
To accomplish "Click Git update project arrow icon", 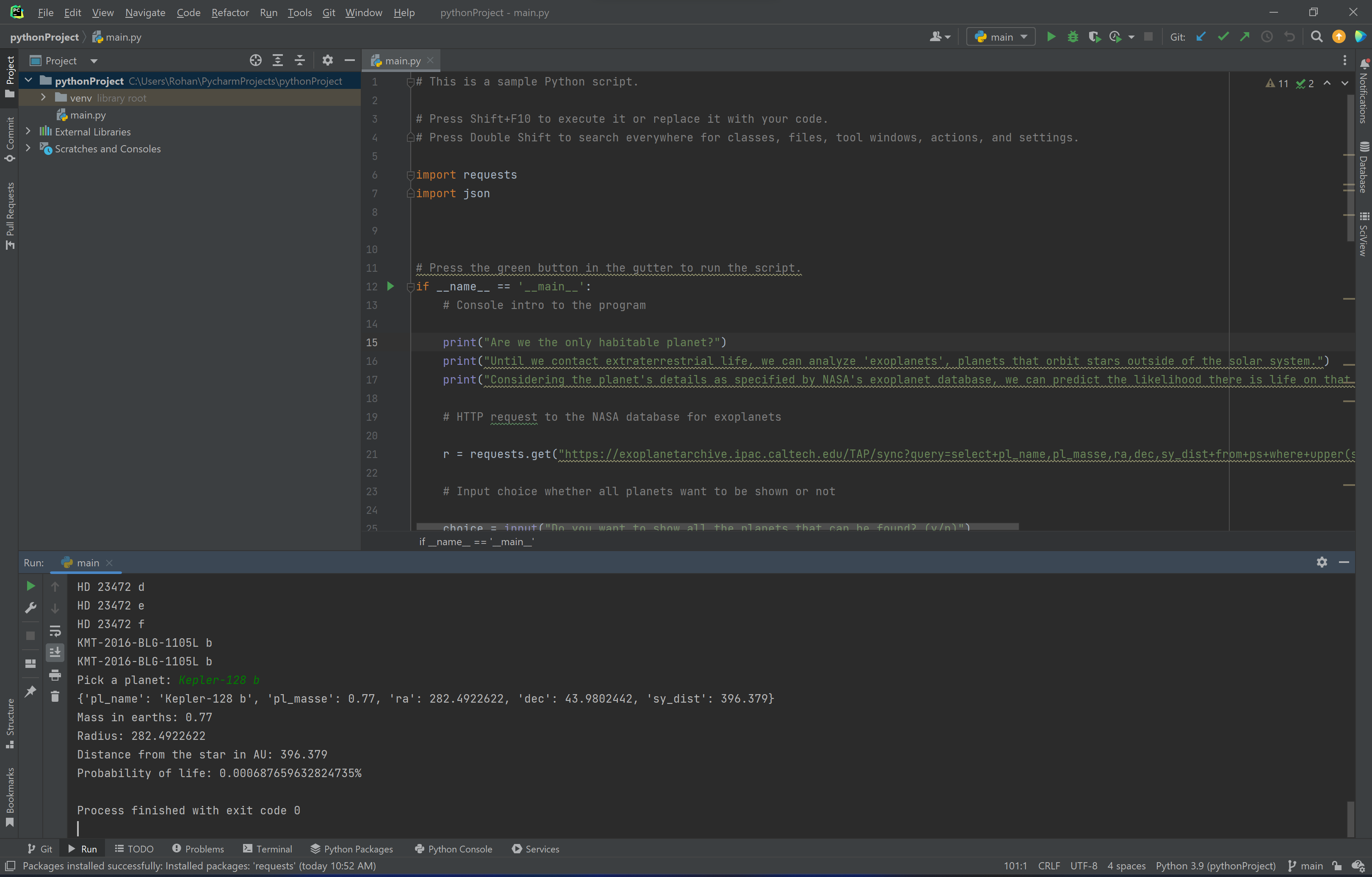I will (1201, 37).
